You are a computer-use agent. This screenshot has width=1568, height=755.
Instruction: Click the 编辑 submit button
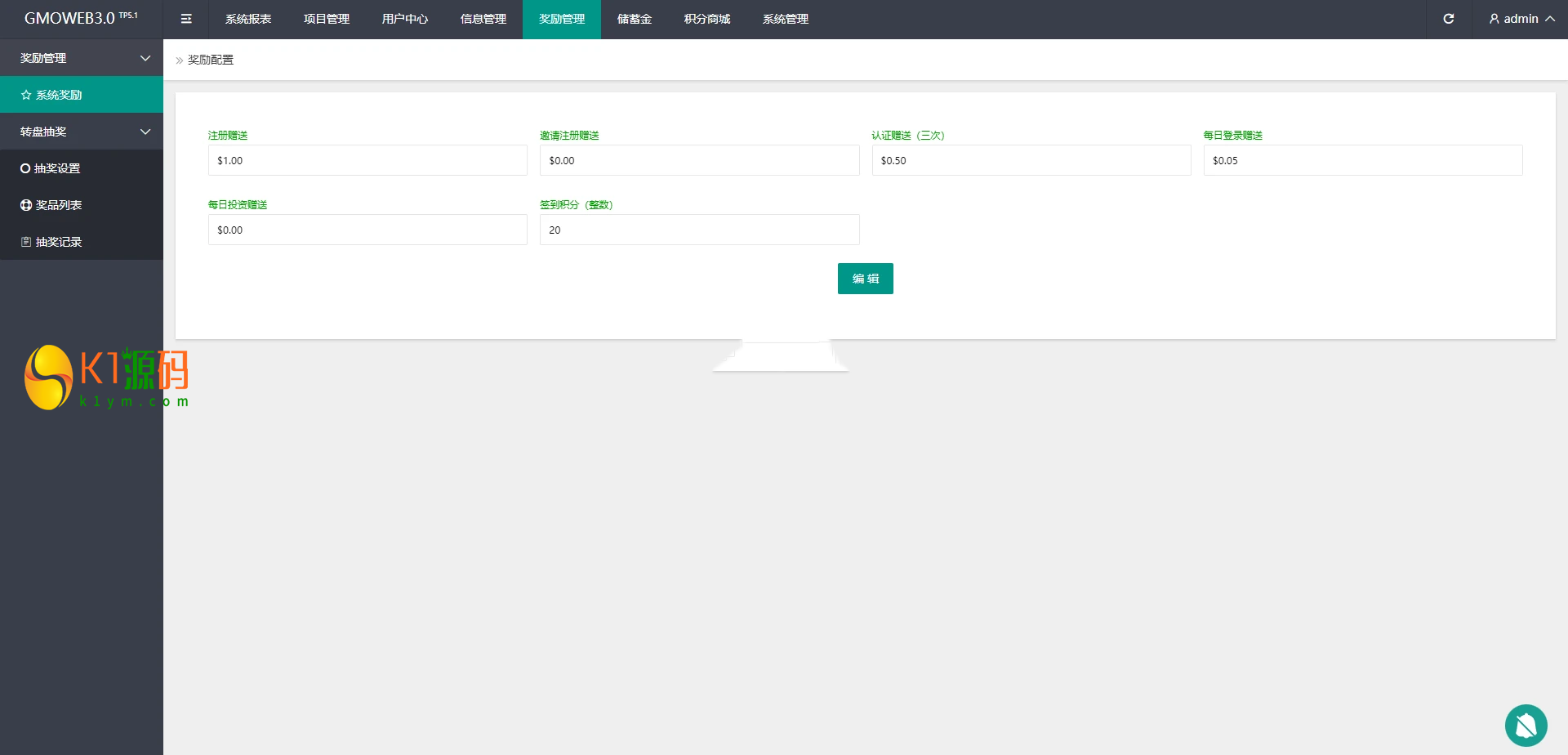(x=866, y=279)
